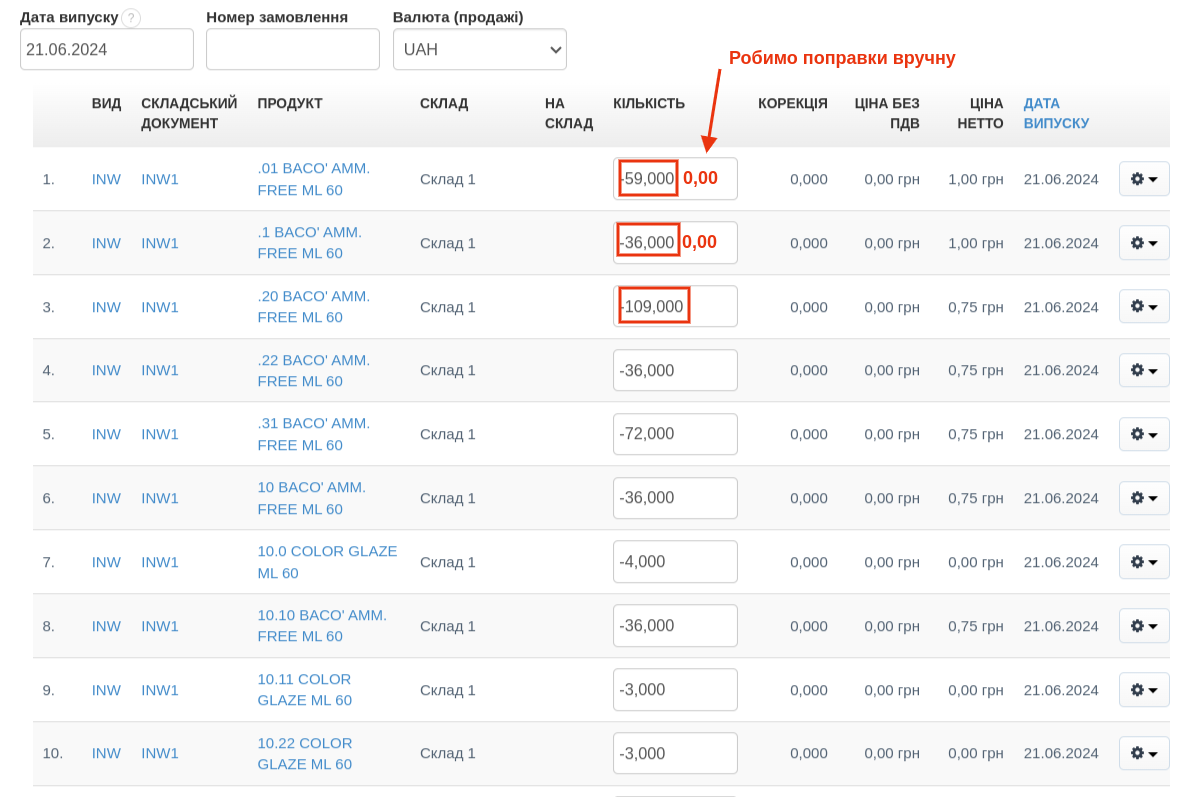Viewport: 1192px width, 797px height.
Task: Open gear actions menu for row 3
Action: pyautogui.click(x=1143, y=307)
